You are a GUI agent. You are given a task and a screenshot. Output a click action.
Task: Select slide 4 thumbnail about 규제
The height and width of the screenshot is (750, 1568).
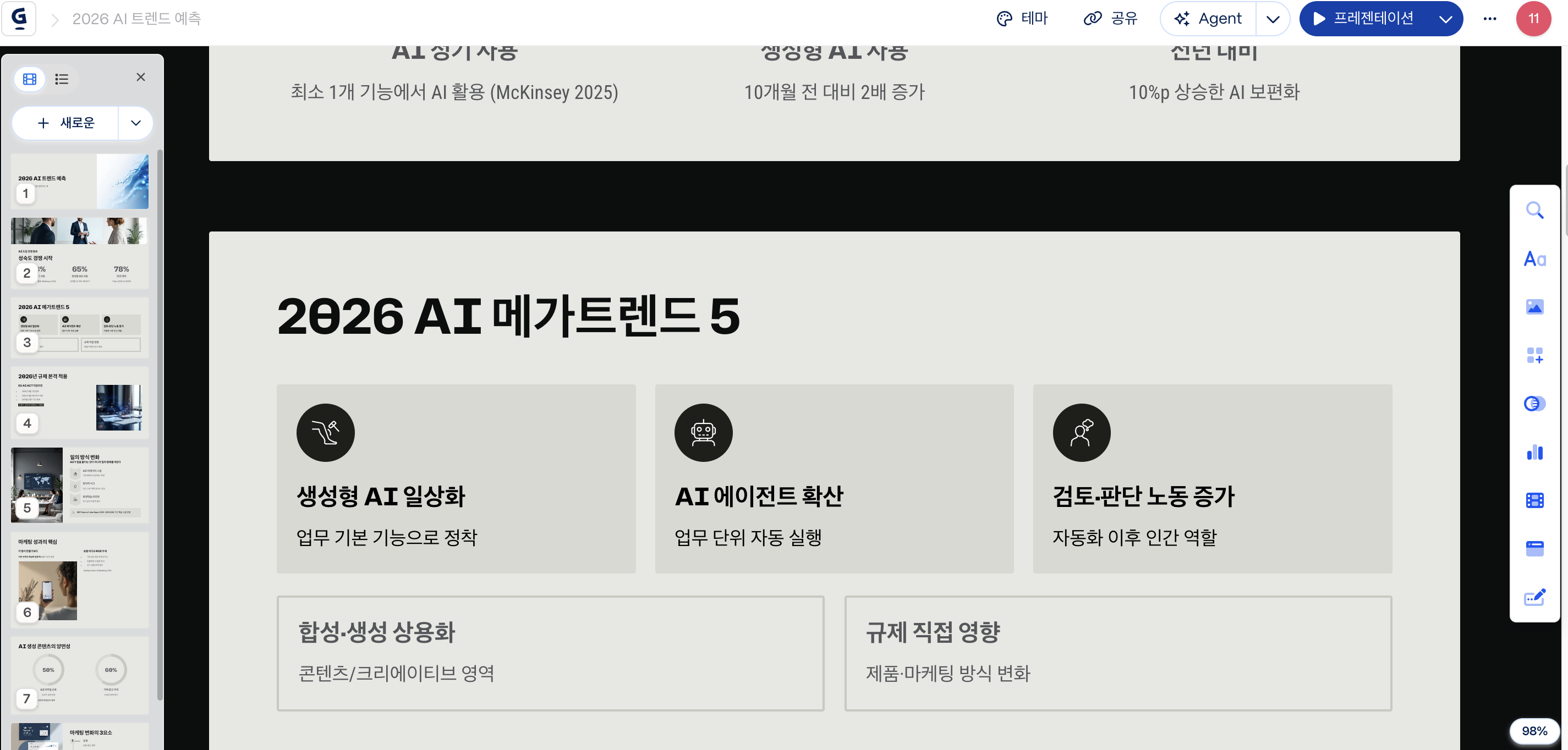[x=80, y=401]
